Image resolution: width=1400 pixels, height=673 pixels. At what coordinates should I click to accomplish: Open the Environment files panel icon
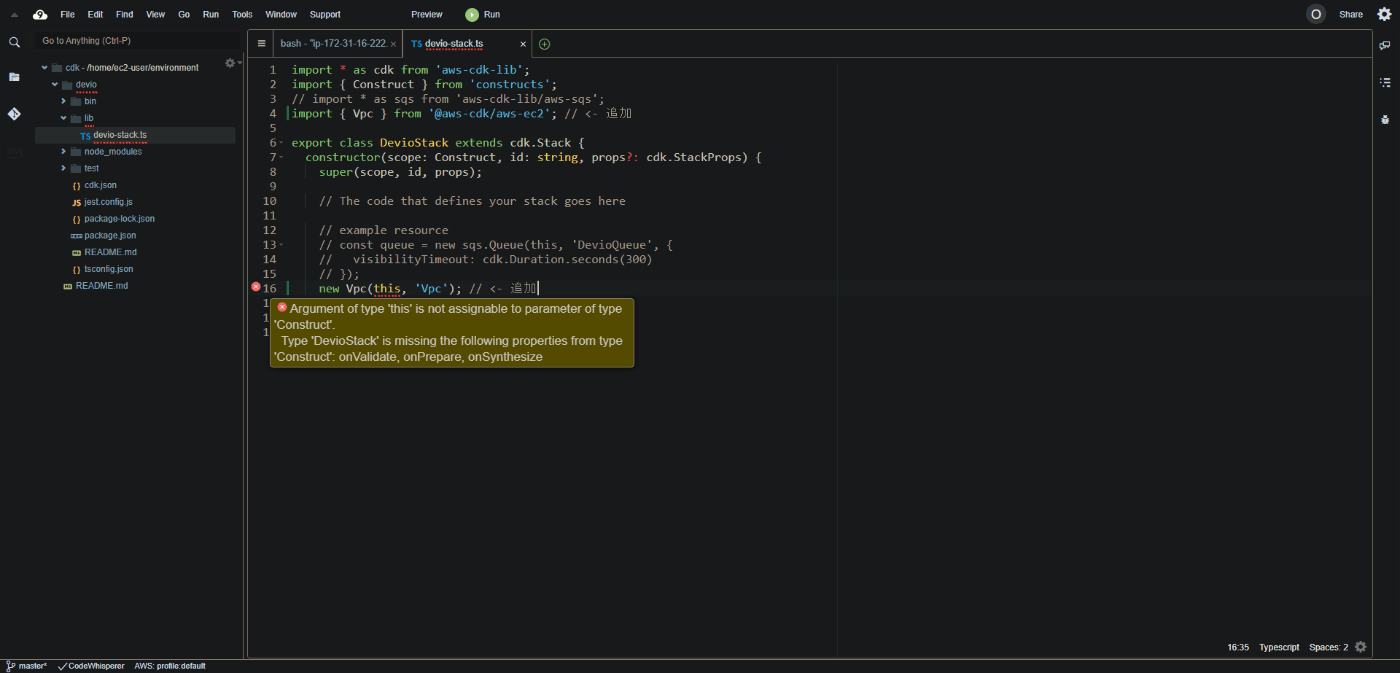[x=14, y=77]
